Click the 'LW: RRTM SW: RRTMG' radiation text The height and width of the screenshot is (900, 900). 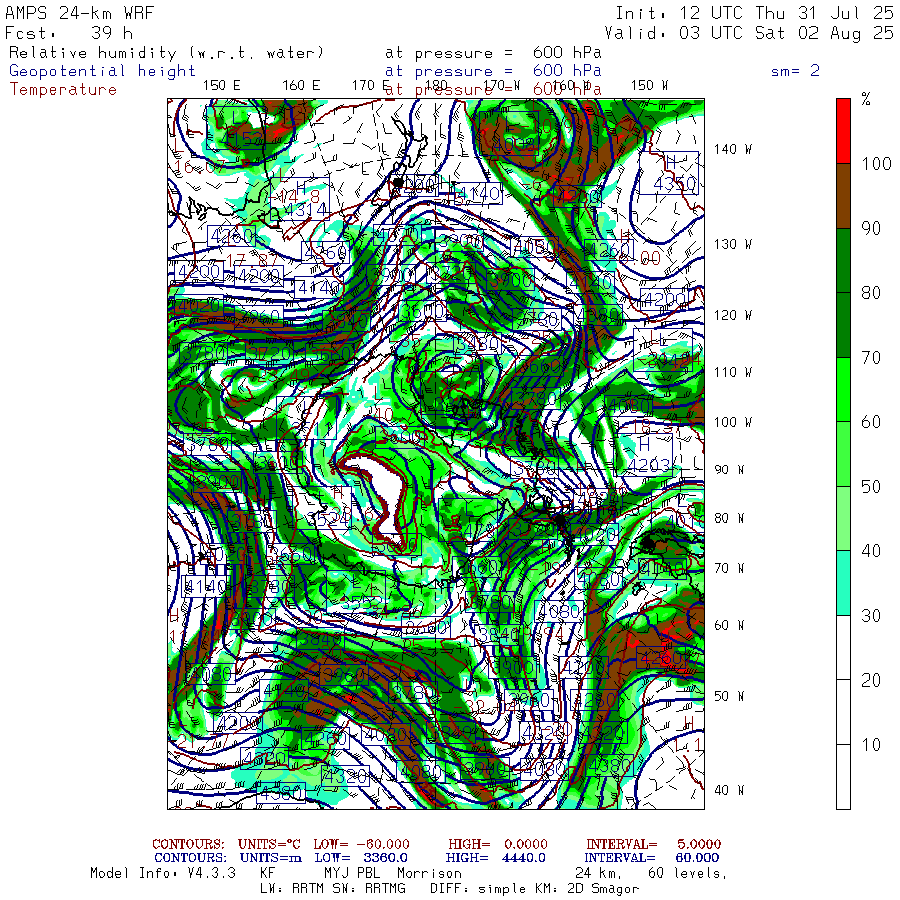pyautogui.click(x=333, y=889)
